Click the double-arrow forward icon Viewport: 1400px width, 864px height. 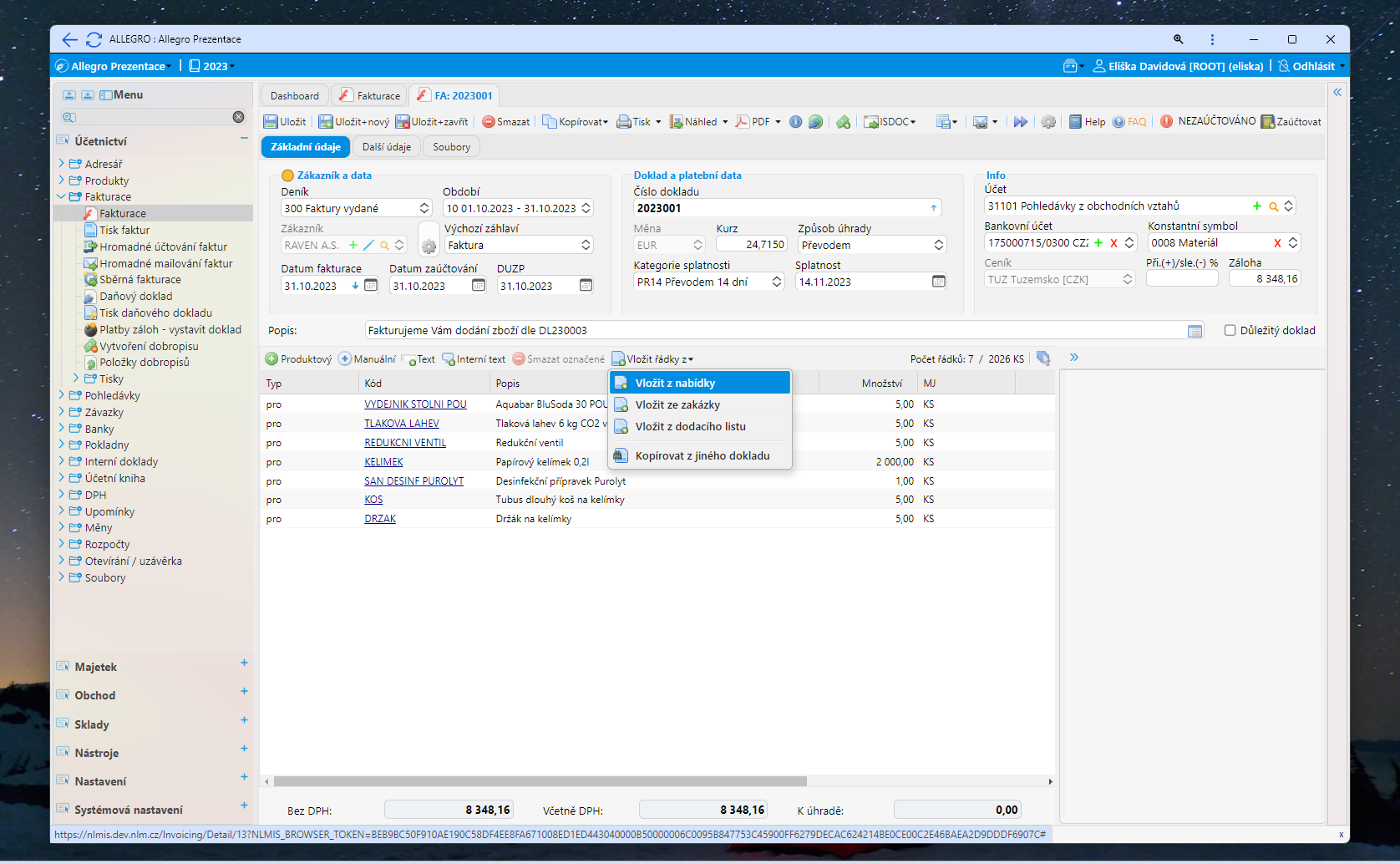(1021, 122)
